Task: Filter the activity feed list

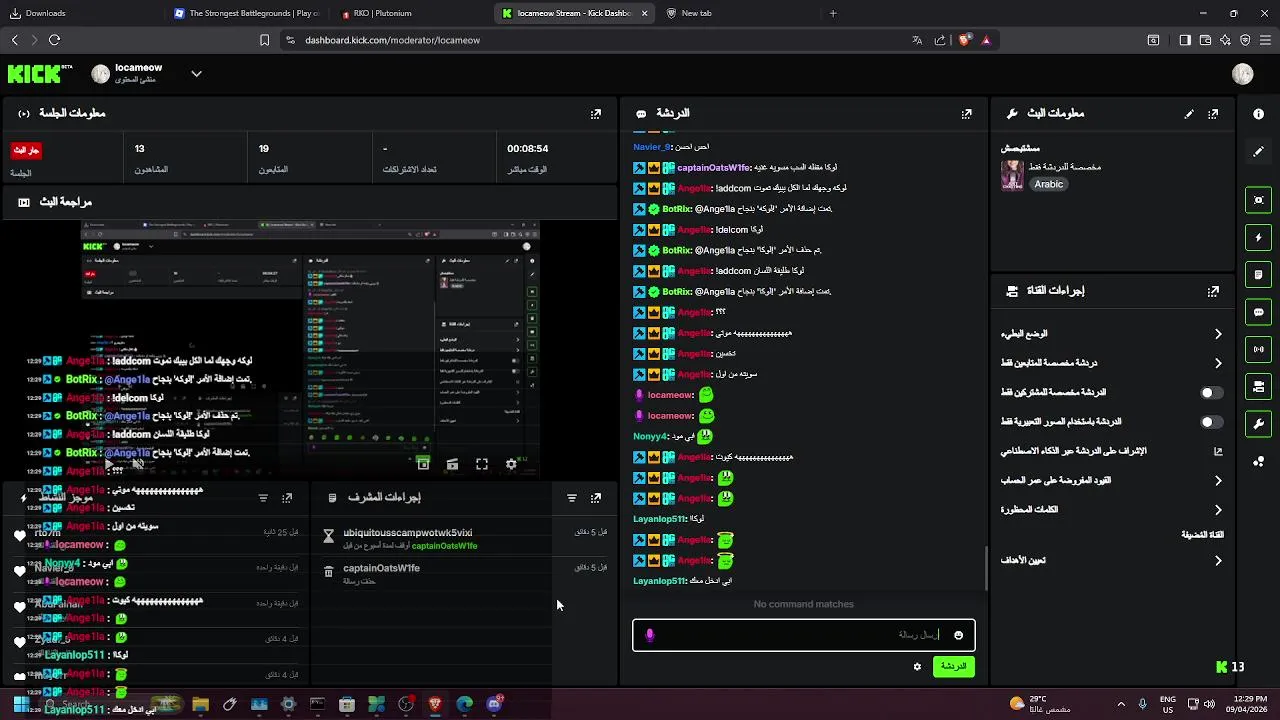Action: (x=263, y=497)
